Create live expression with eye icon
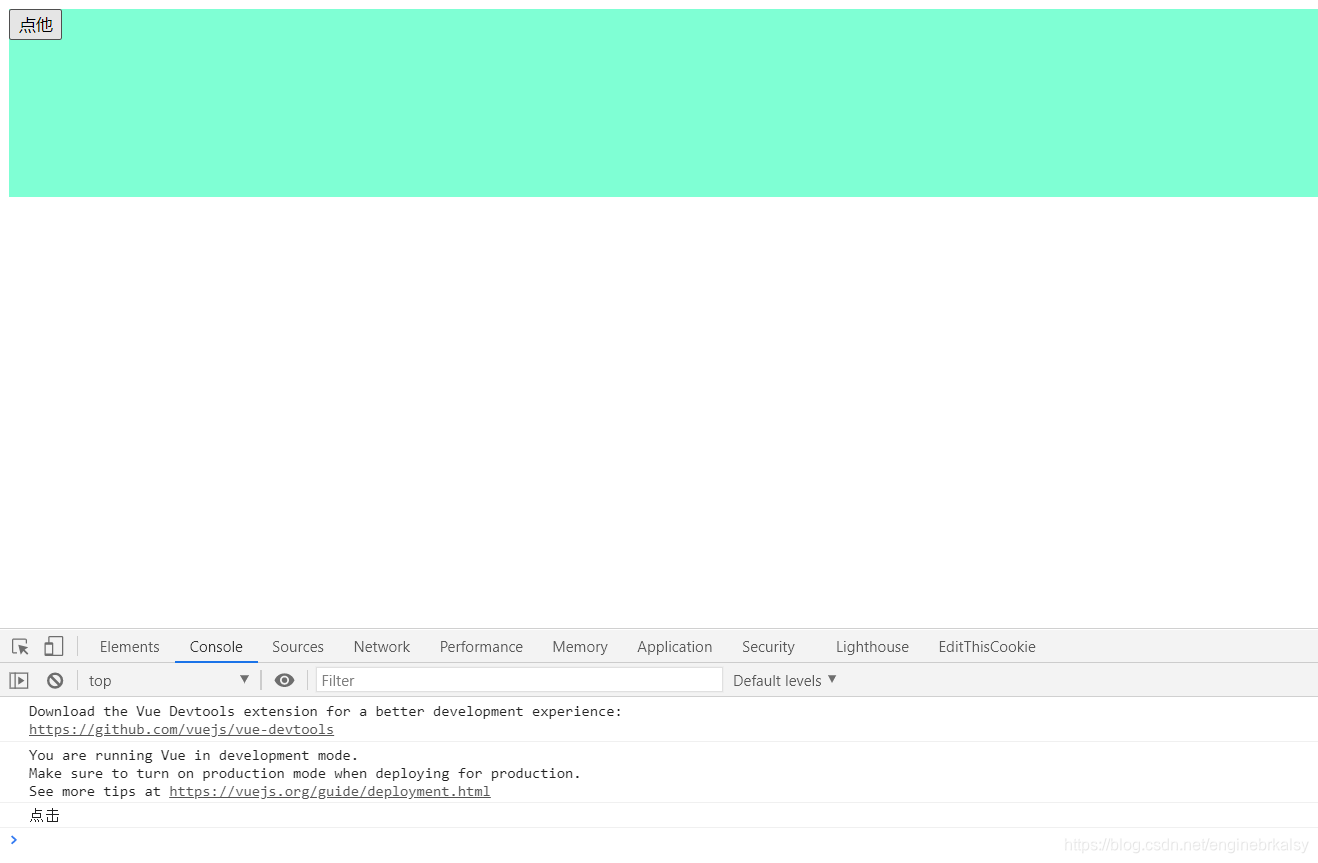 (285, 681)
